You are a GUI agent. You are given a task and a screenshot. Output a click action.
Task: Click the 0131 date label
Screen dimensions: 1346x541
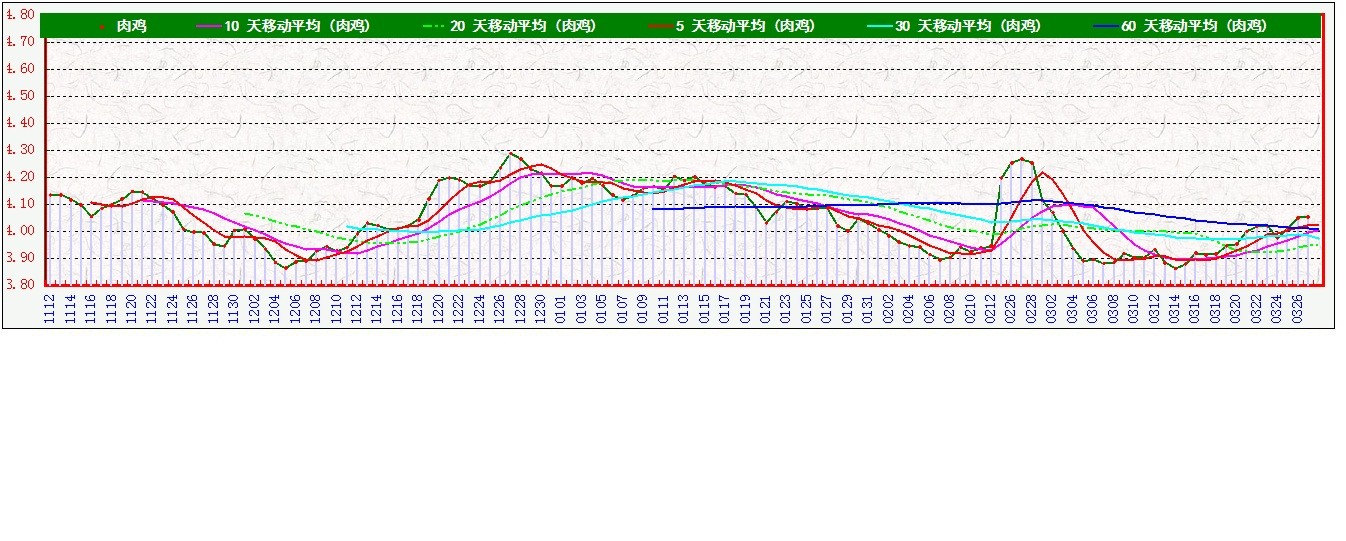[x=867, y=307]
